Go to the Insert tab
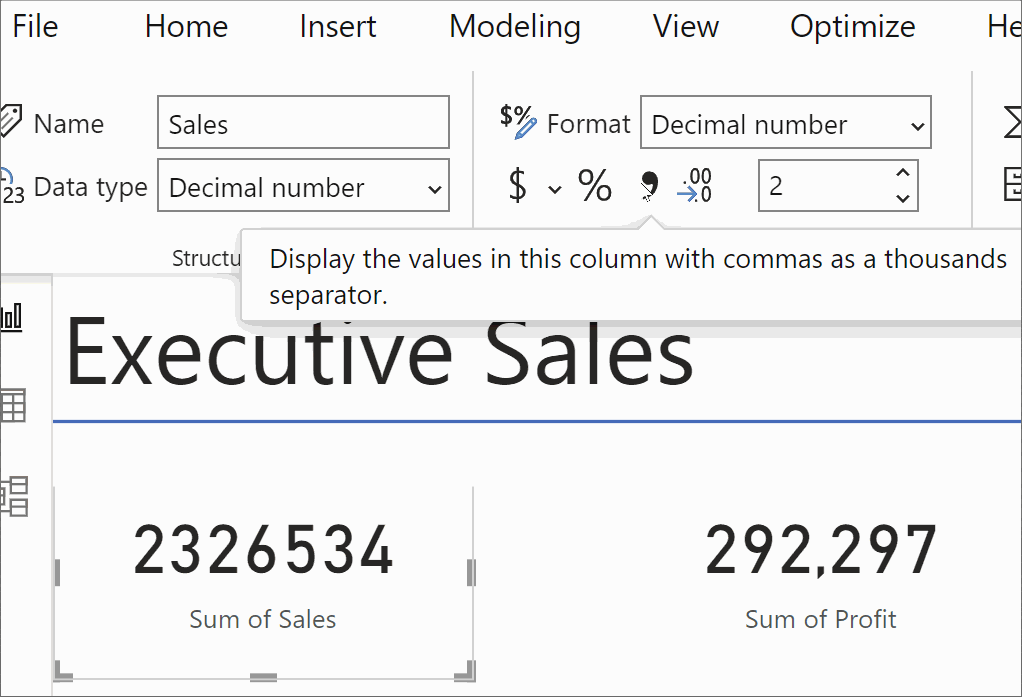The image size is (1022, 697). [x=337, y=26]
